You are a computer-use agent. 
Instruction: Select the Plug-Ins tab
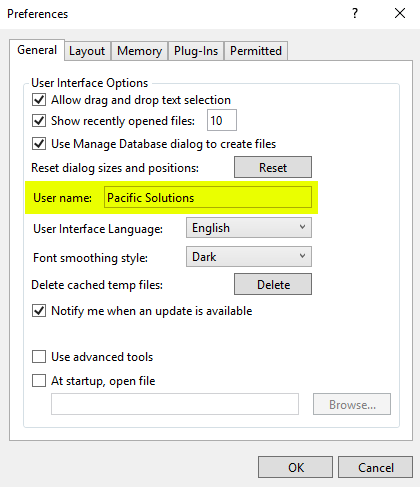click(196, 51)
